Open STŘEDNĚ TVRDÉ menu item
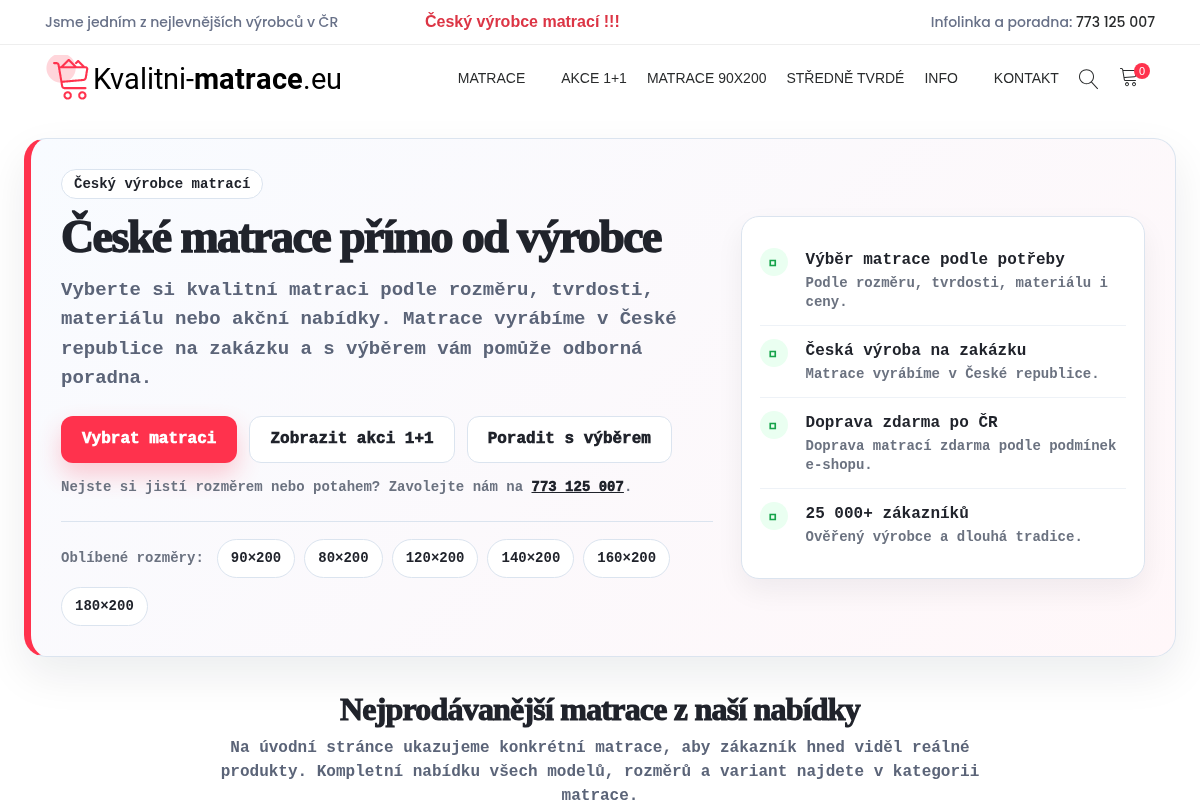 [845, 78]
